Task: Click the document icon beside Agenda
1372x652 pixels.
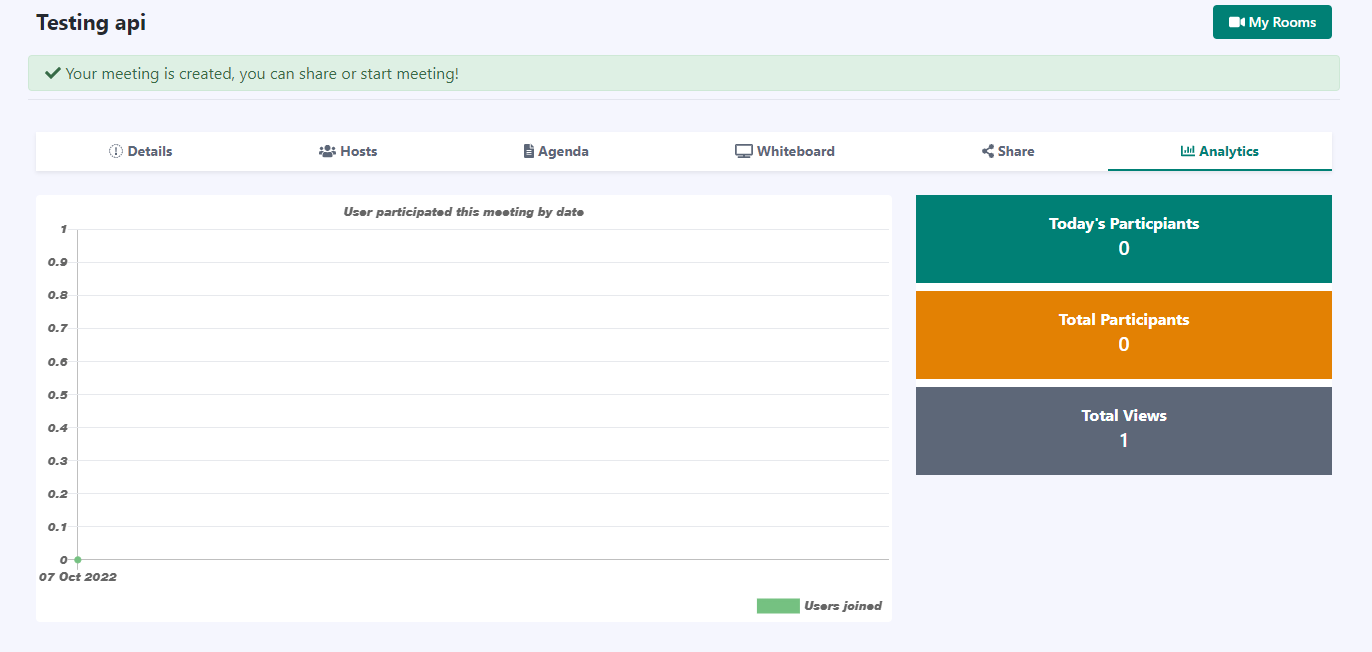Action: [x=529, y=152]
